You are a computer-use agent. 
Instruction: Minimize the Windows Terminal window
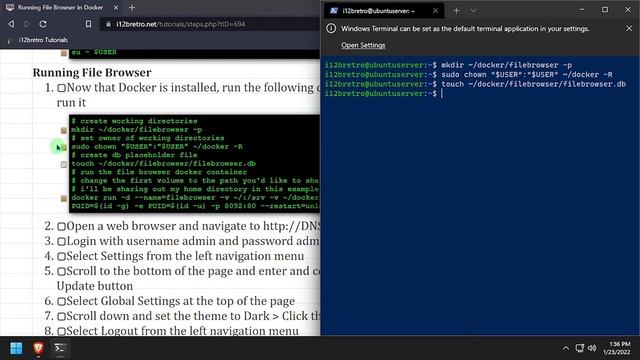[582, 9]
